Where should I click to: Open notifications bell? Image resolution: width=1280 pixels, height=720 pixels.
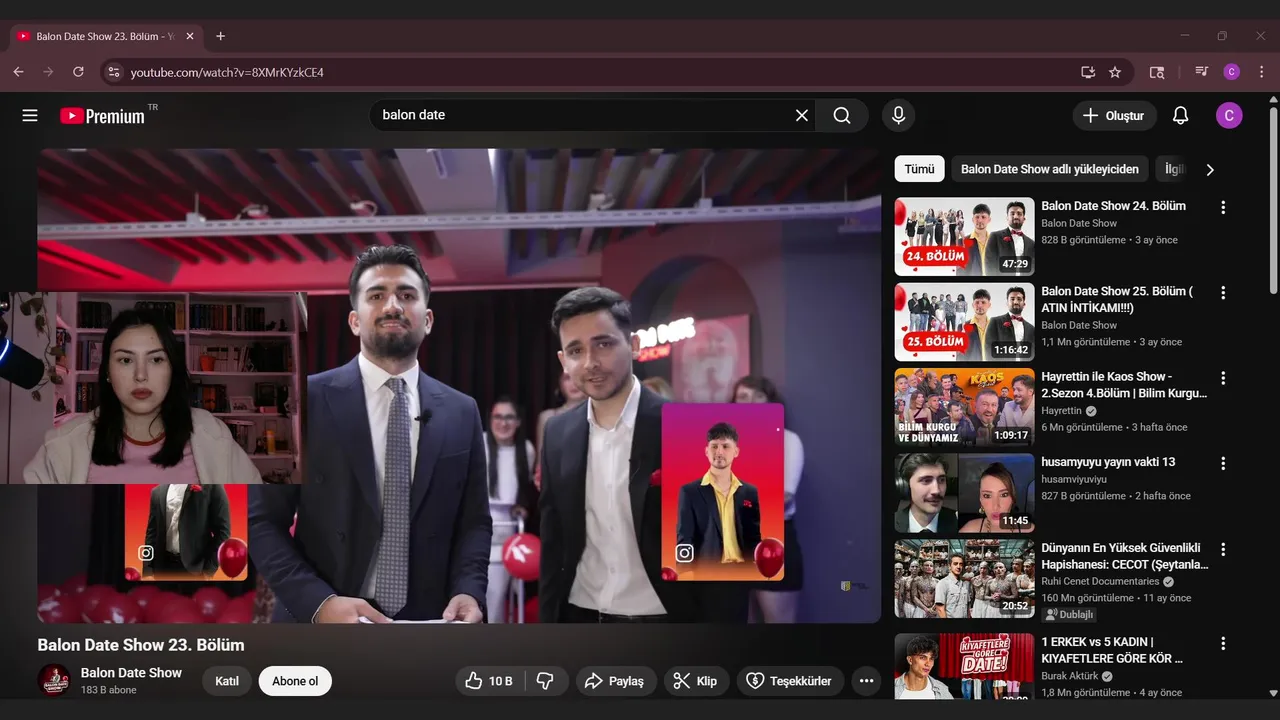1181,115
